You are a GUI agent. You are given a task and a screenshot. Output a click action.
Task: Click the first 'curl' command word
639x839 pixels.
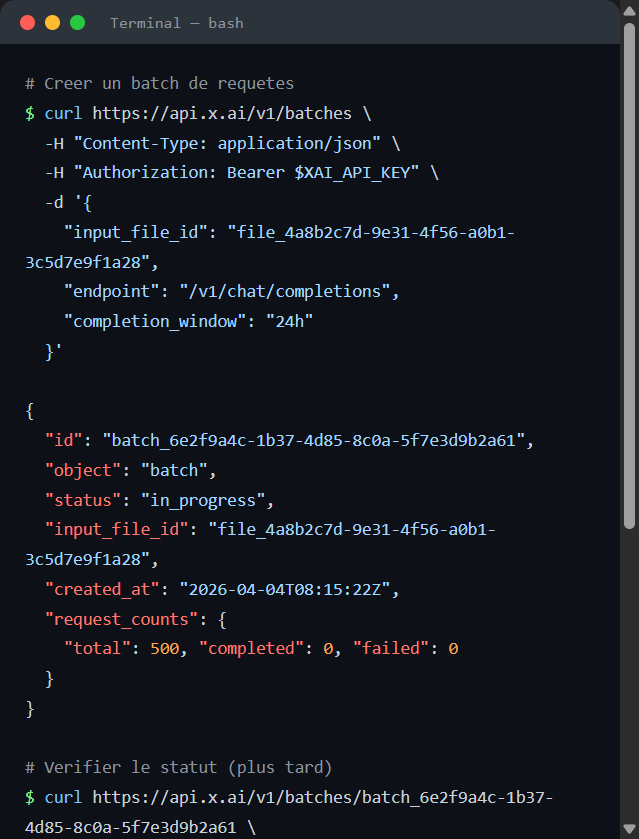[63, 113]
